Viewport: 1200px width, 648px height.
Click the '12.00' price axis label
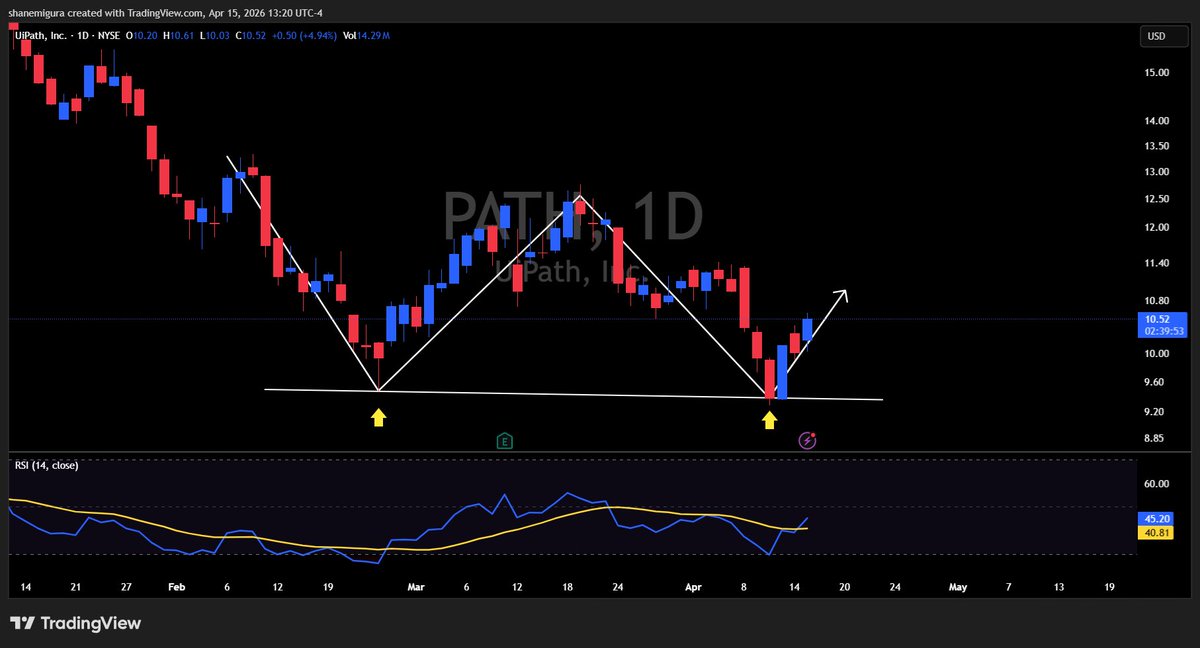point(1156,227)
